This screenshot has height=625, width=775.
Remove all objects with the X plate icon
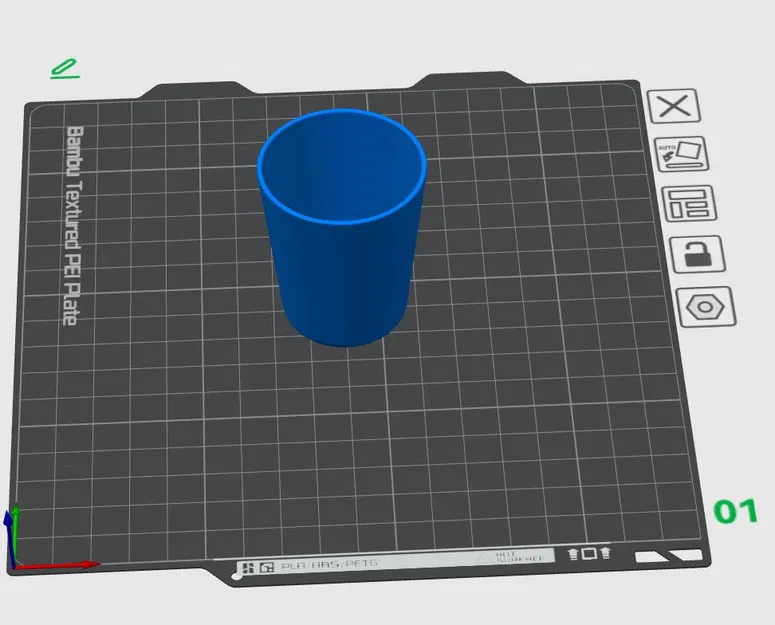pyautogui.click(x=674, y=106)
